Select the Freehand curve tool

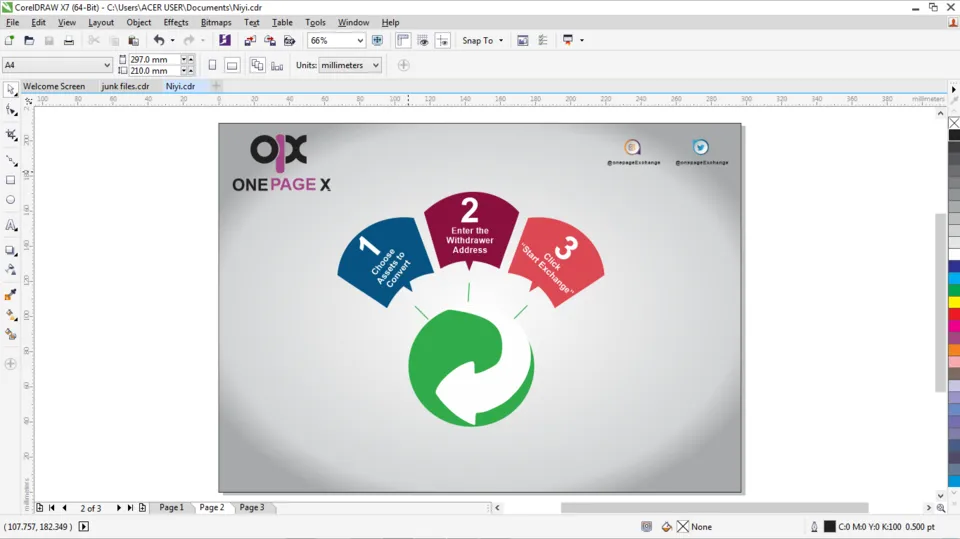click(10, 160)
